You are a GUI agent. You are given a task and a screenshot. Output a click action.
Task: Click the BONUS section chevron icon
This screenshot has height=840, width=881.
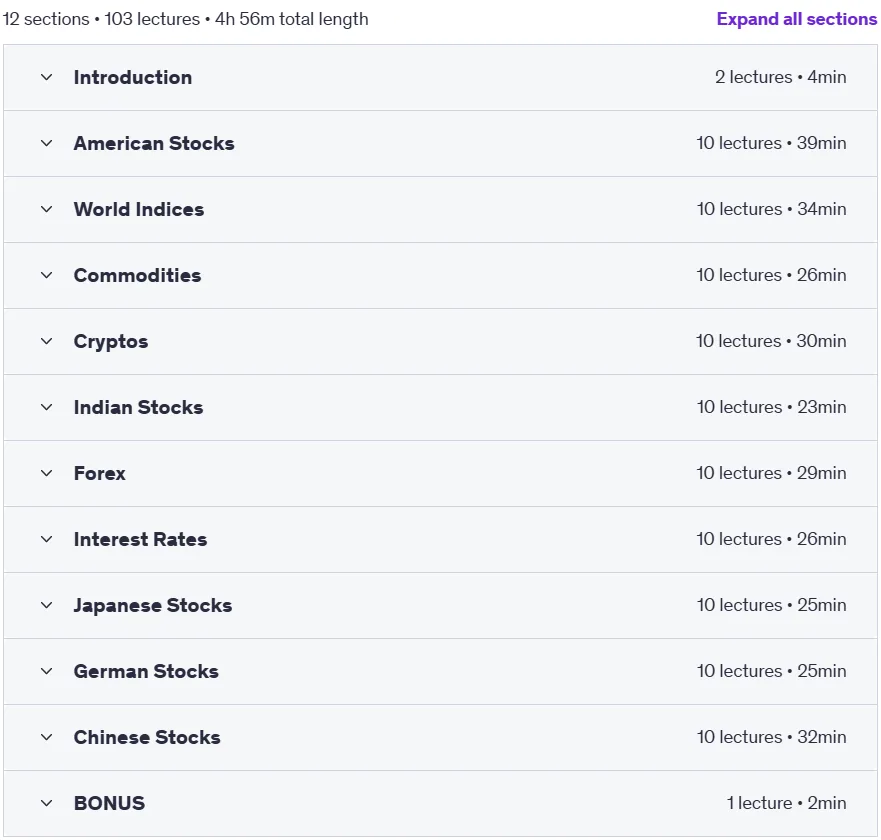(47, 803)
